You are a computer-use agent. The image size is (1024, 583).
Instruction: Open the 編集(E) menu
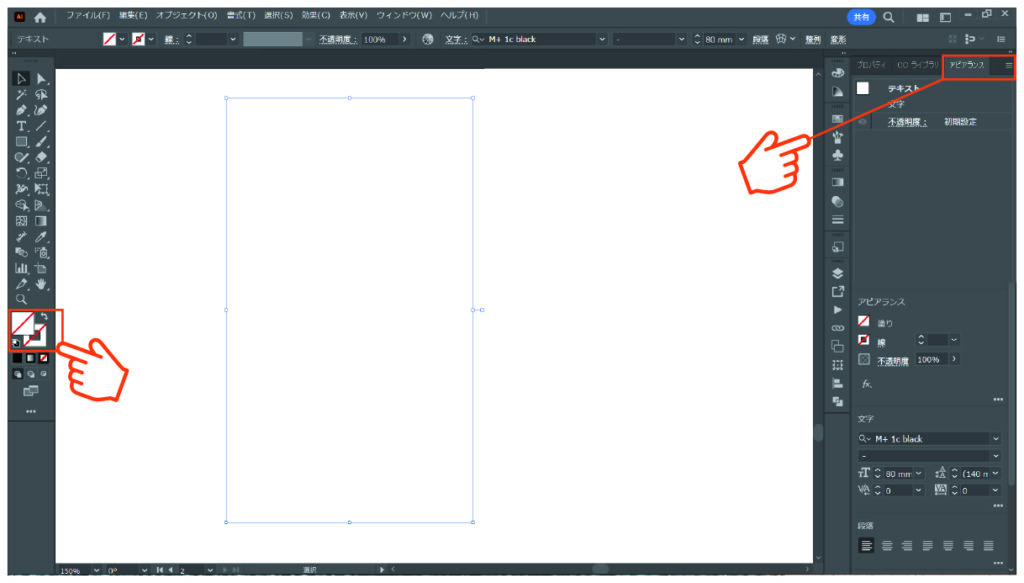pos(133,15)
